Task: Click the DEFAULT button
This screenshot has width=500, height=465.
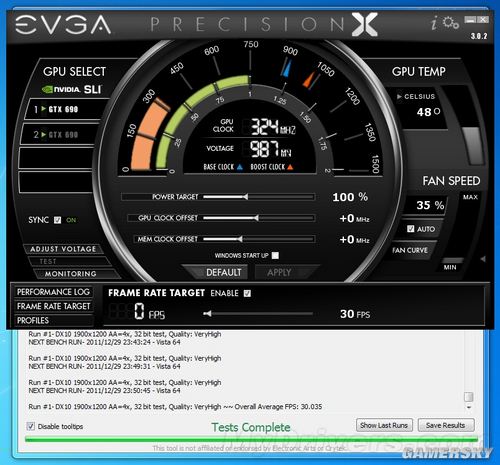Action: (223, 273)
